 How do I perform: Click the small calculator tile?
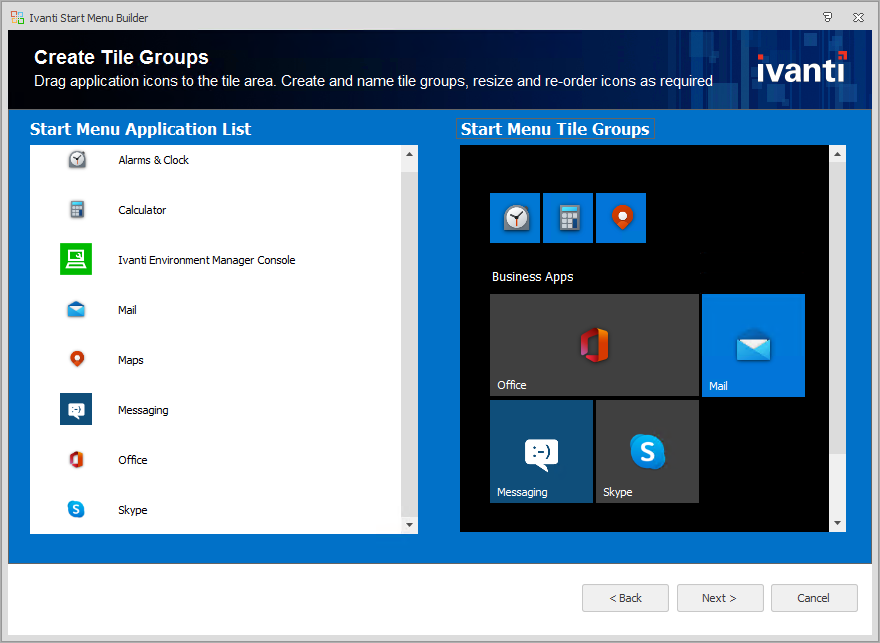(568, 218)
